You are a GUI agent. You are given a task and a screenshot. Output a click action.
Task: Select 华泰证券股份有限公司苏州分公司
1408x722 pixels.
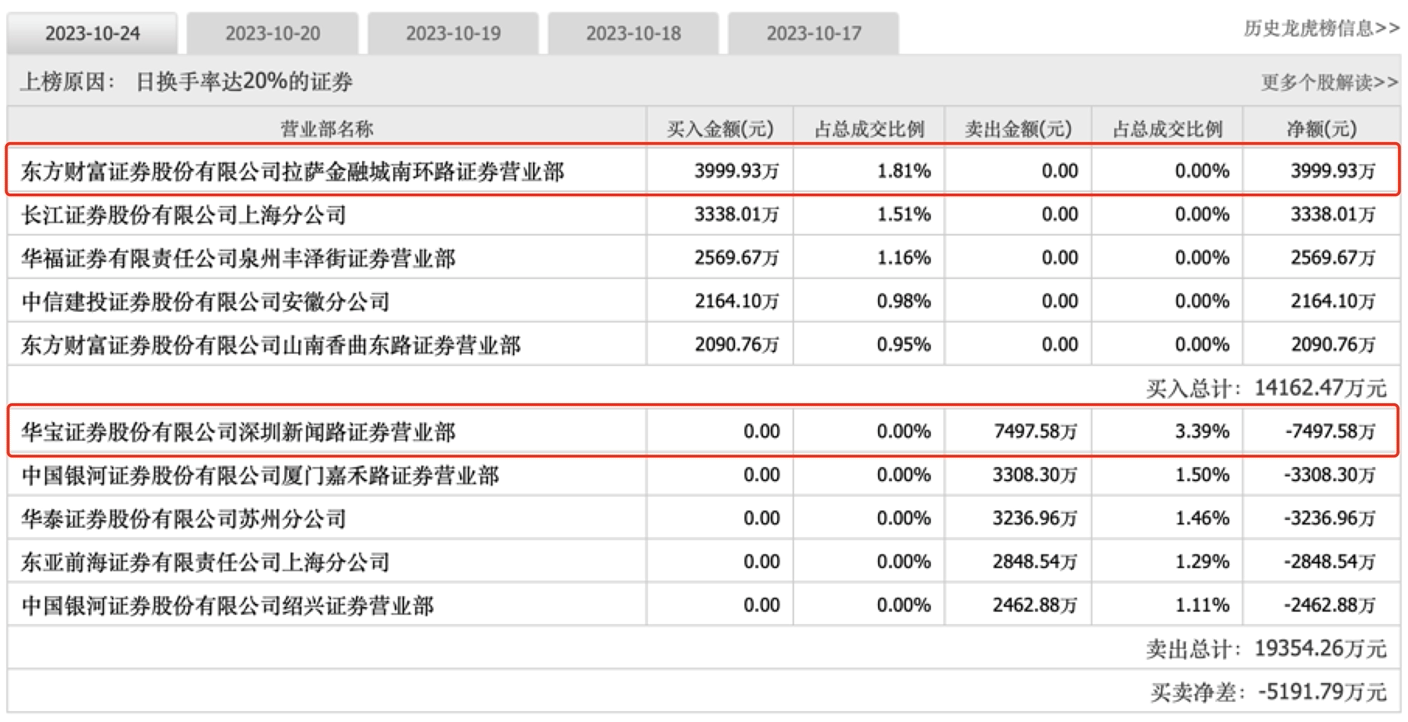coord(183,519)
